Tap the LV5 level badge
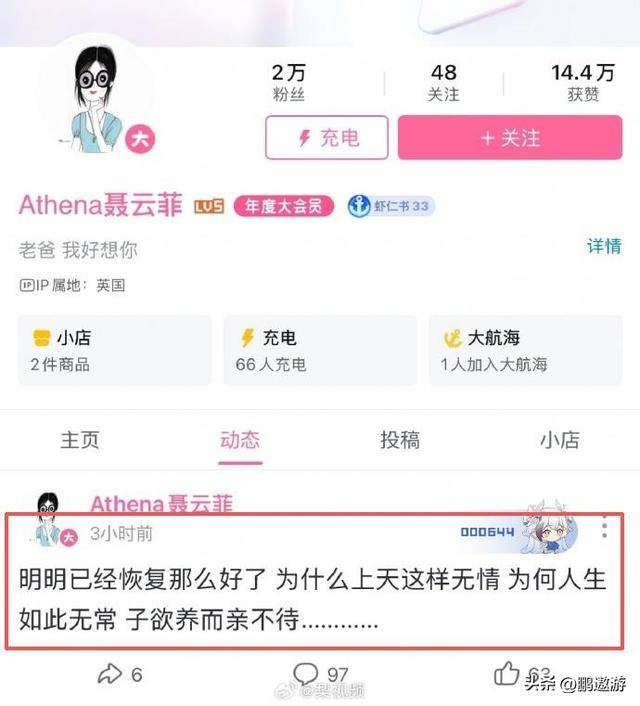The width and height of the screenshot is (640, 706). tap(209, 207)
